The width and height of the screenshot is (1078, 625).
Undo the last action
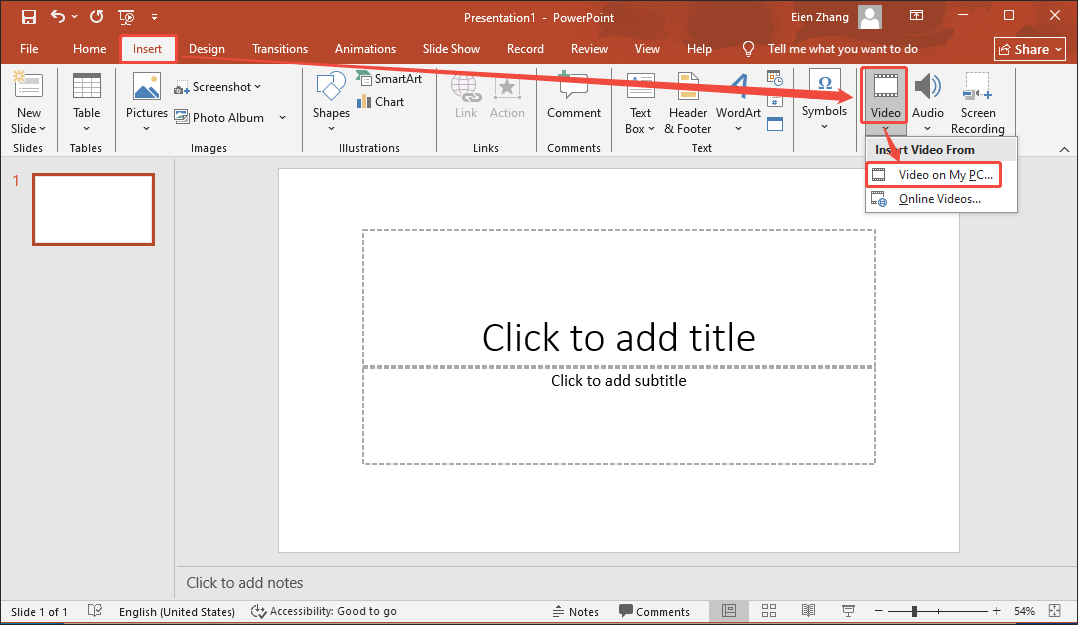coord(58,17)
